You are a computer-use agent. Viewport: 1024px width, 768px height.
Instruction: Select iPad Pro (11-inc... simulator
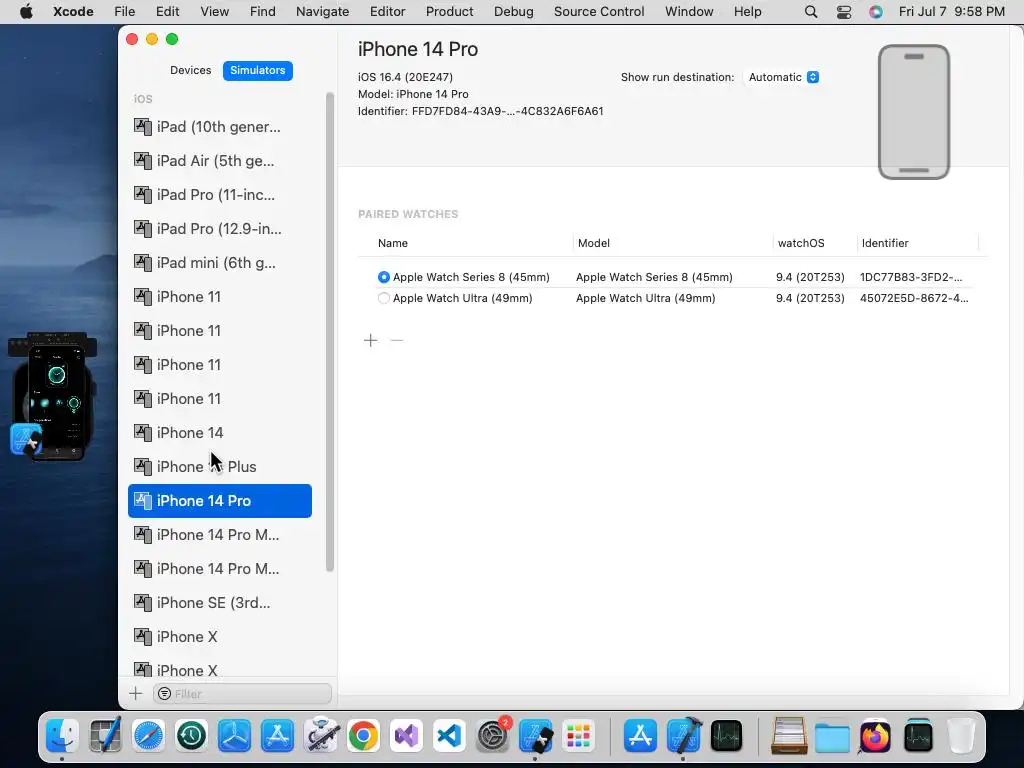(219, 195)
